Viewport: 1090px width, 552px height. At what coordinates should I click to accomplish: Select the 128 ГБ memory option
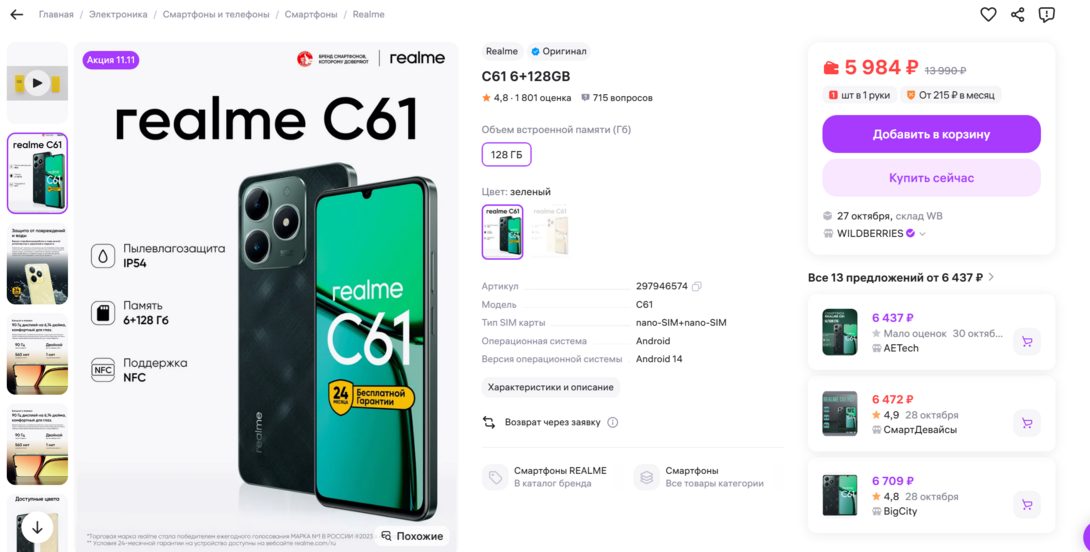[506, 155]
